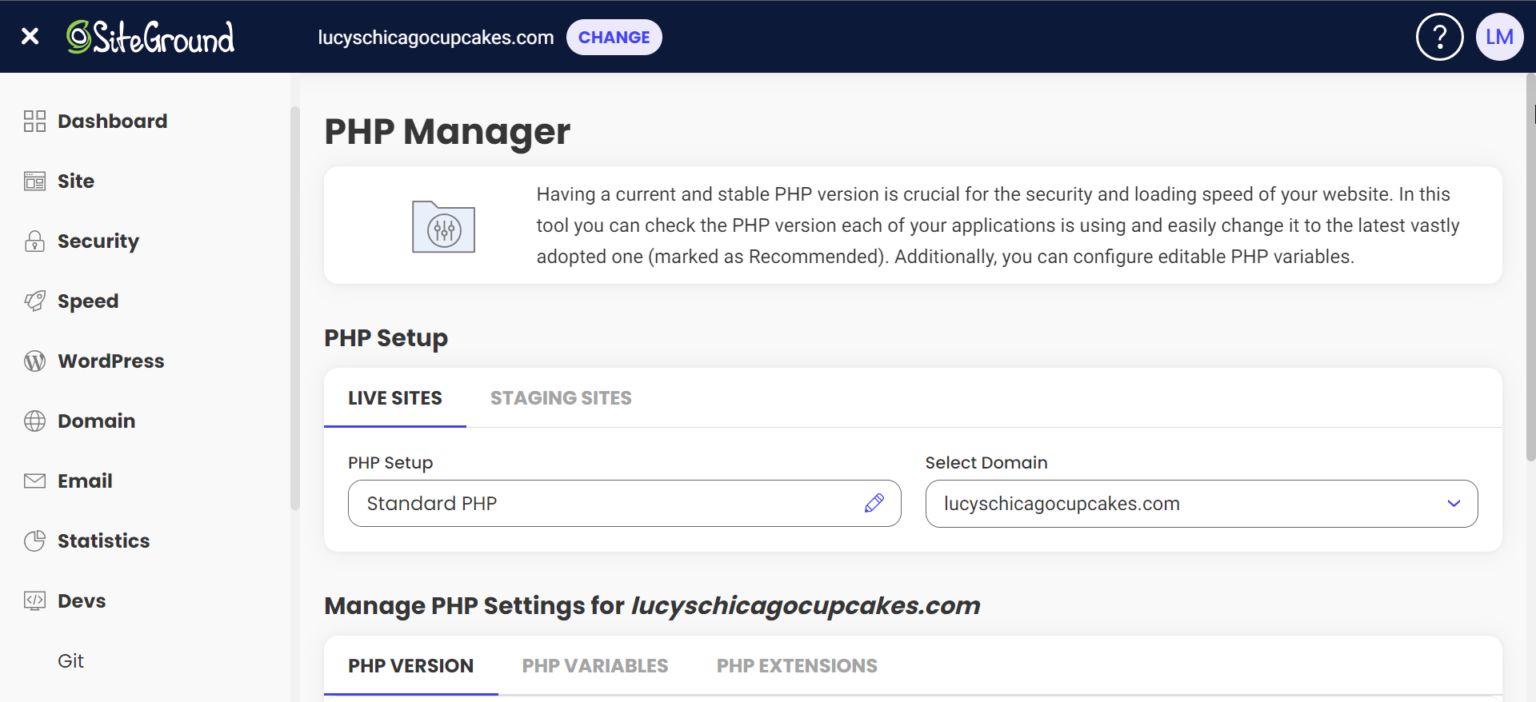Click the pencil icon to edit PHP Setup
The height and width of the screenshot is (702, 1536).
874,503
